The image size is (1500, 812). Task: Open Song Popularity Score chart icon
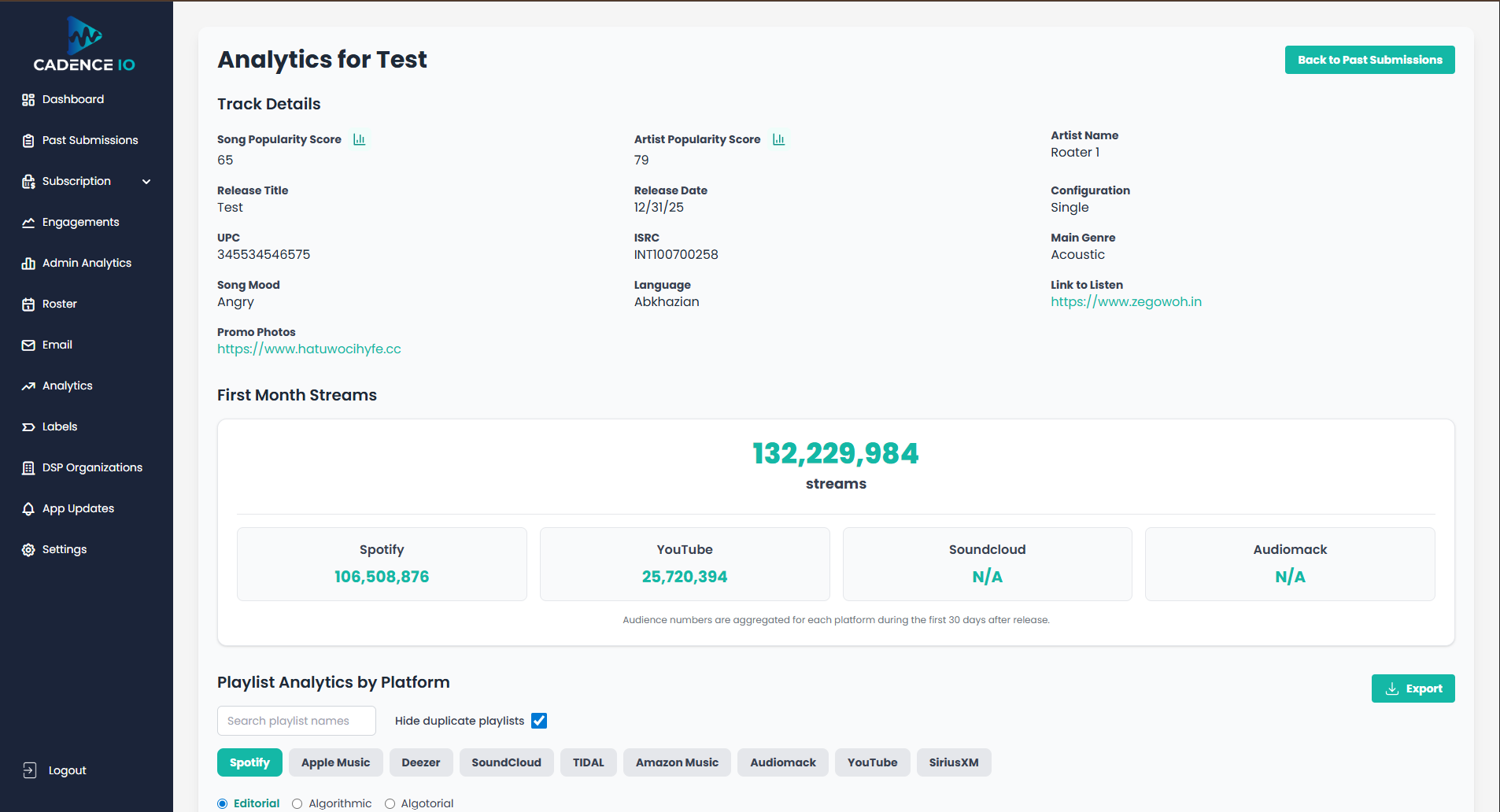click(x=360, y=139)
